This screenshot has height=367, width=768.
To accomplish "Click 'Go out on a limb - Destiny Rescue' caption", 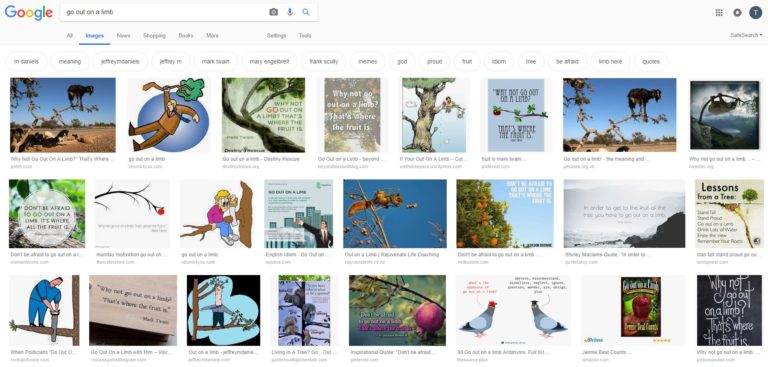I will [261, 159].
